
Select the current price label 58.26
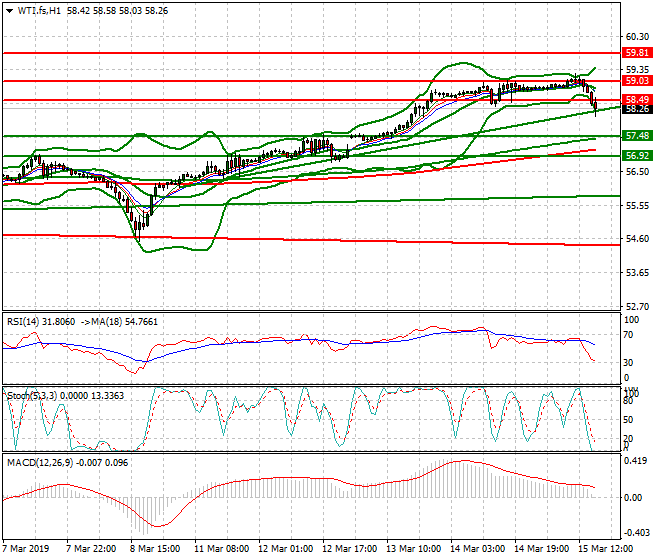point(637,109)
